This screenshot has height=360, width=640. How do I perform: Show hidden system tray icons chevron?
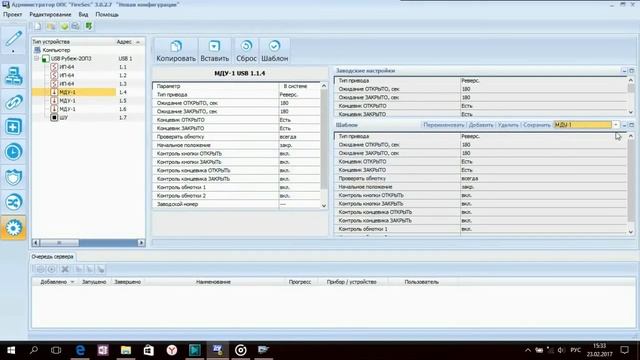tap(528, 350)
